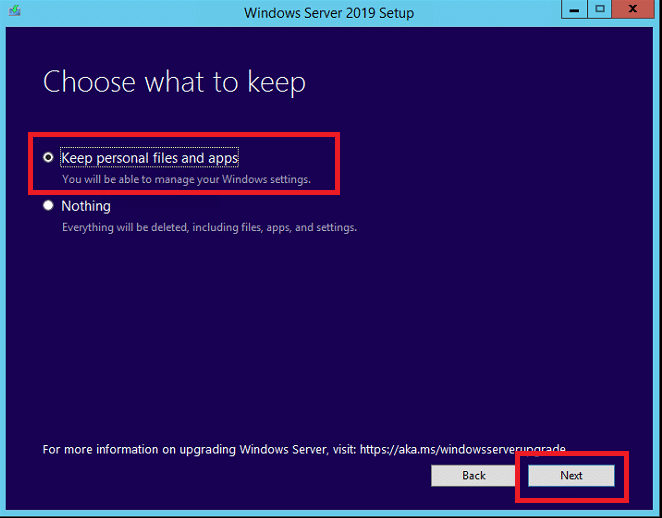This screenshot has height=518, width=662.
Task: Click the setup icon in the title bar
Action: coord(14,11)
